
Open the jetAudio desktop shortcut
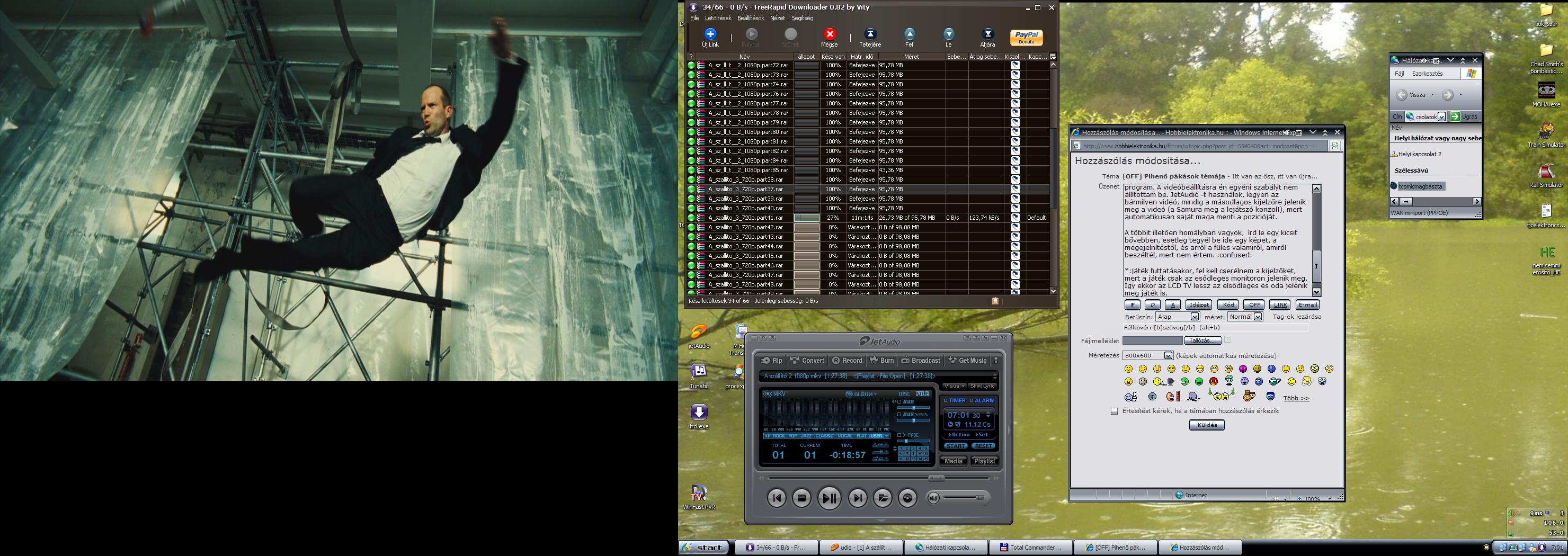pos(699,336)
